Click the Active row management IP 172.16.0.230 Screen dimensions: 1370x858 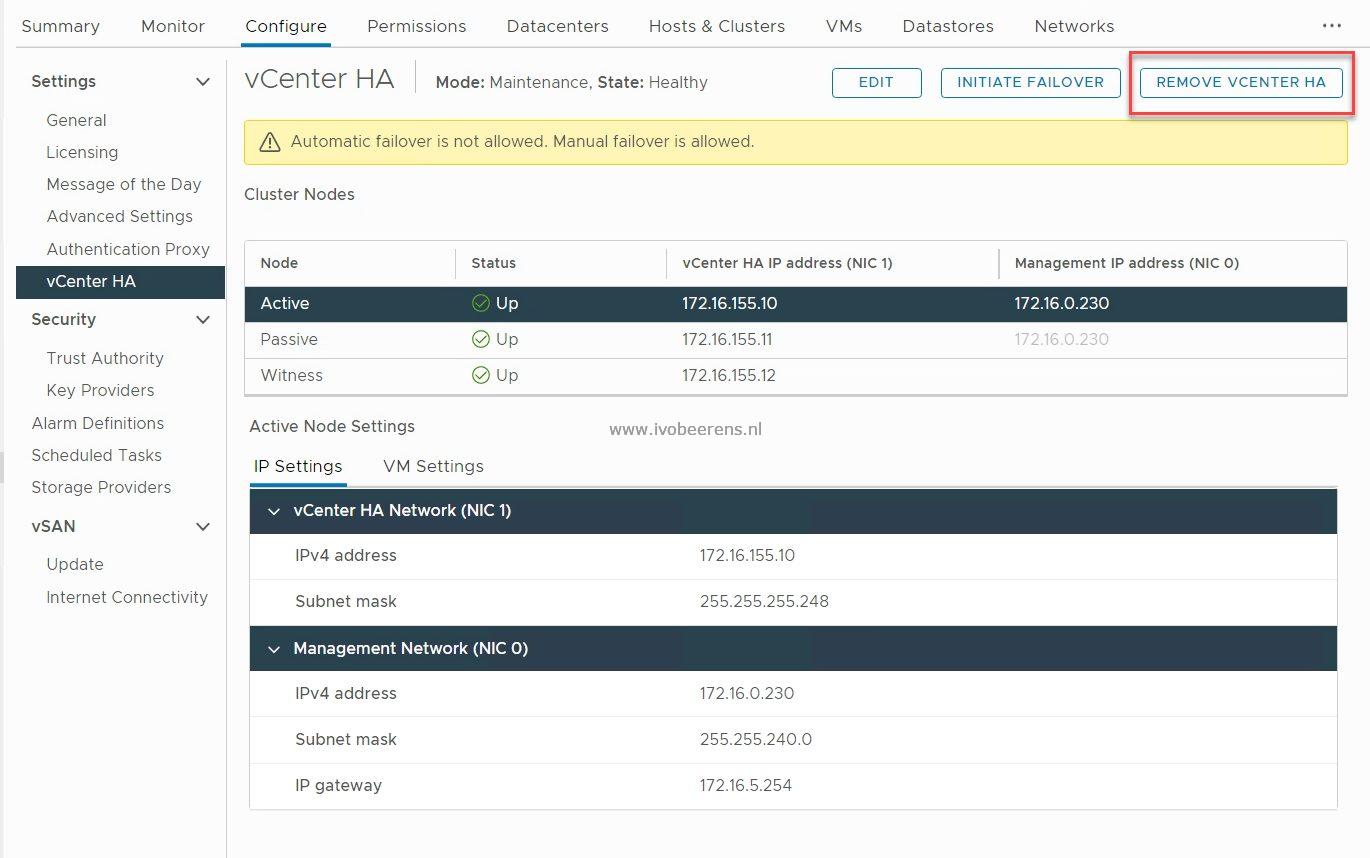[x=1062, y=303]
